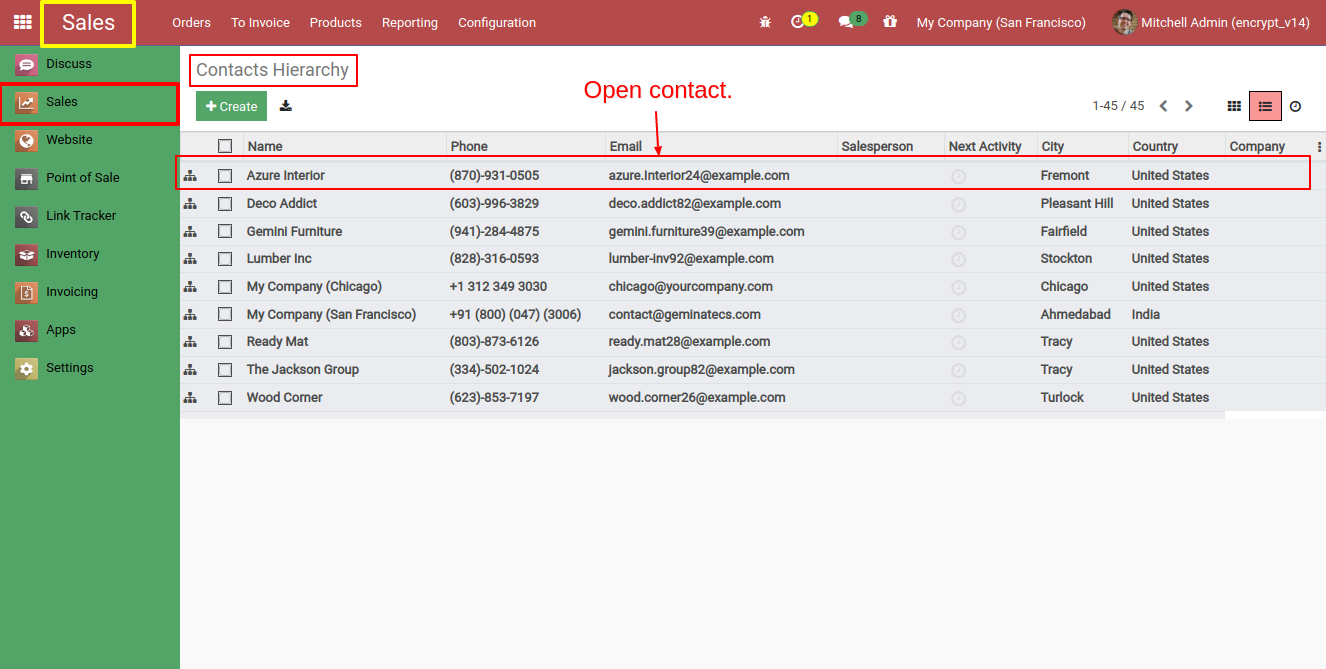
Task: Open the apps grid menu
Action: point(22,22)
